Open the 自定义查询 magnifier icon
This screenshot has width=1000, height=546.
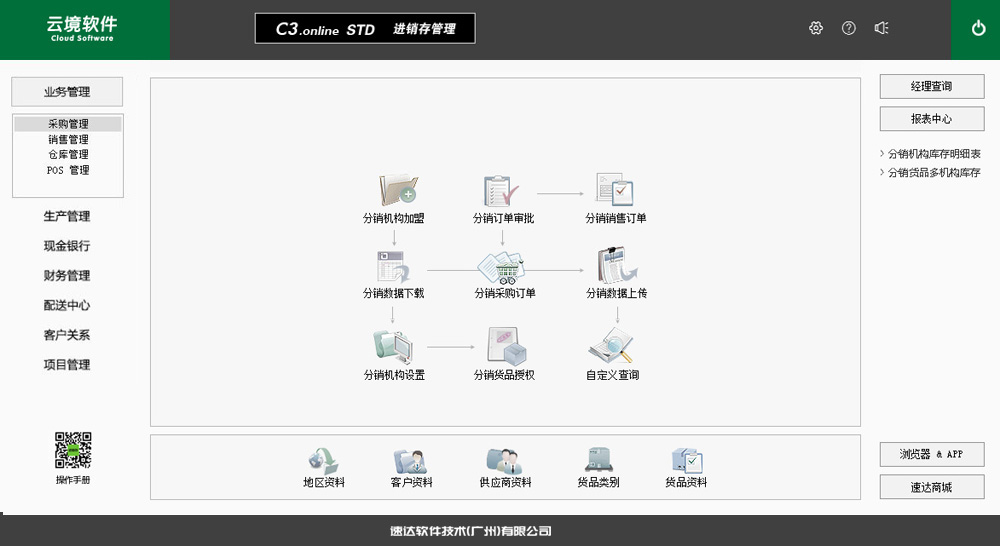pyautogui.click(x=612, y=346)
